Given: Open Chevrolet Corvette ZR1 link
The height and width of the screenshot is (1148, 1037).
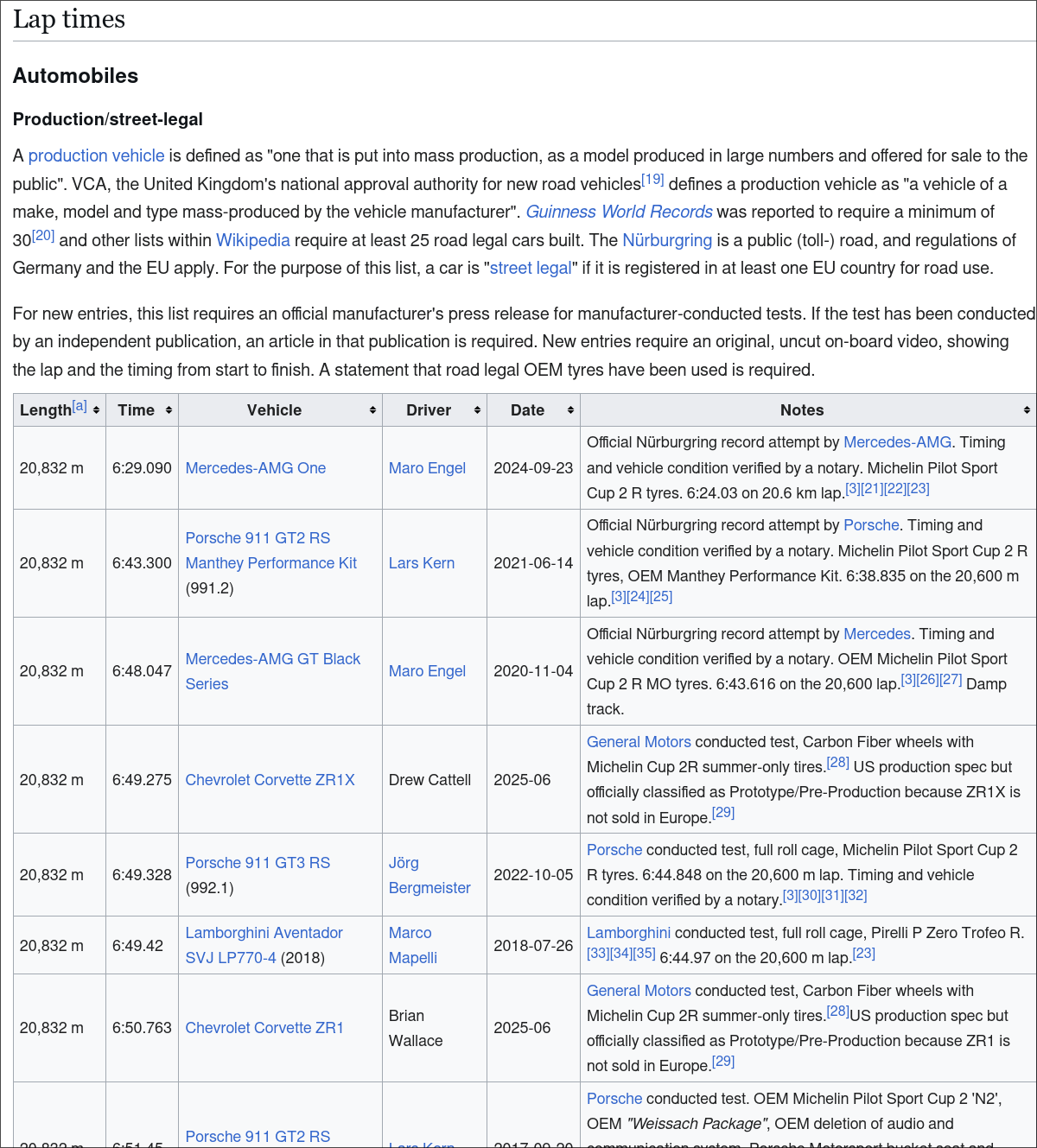Looking at the screenshot, I should (264, 1028).
